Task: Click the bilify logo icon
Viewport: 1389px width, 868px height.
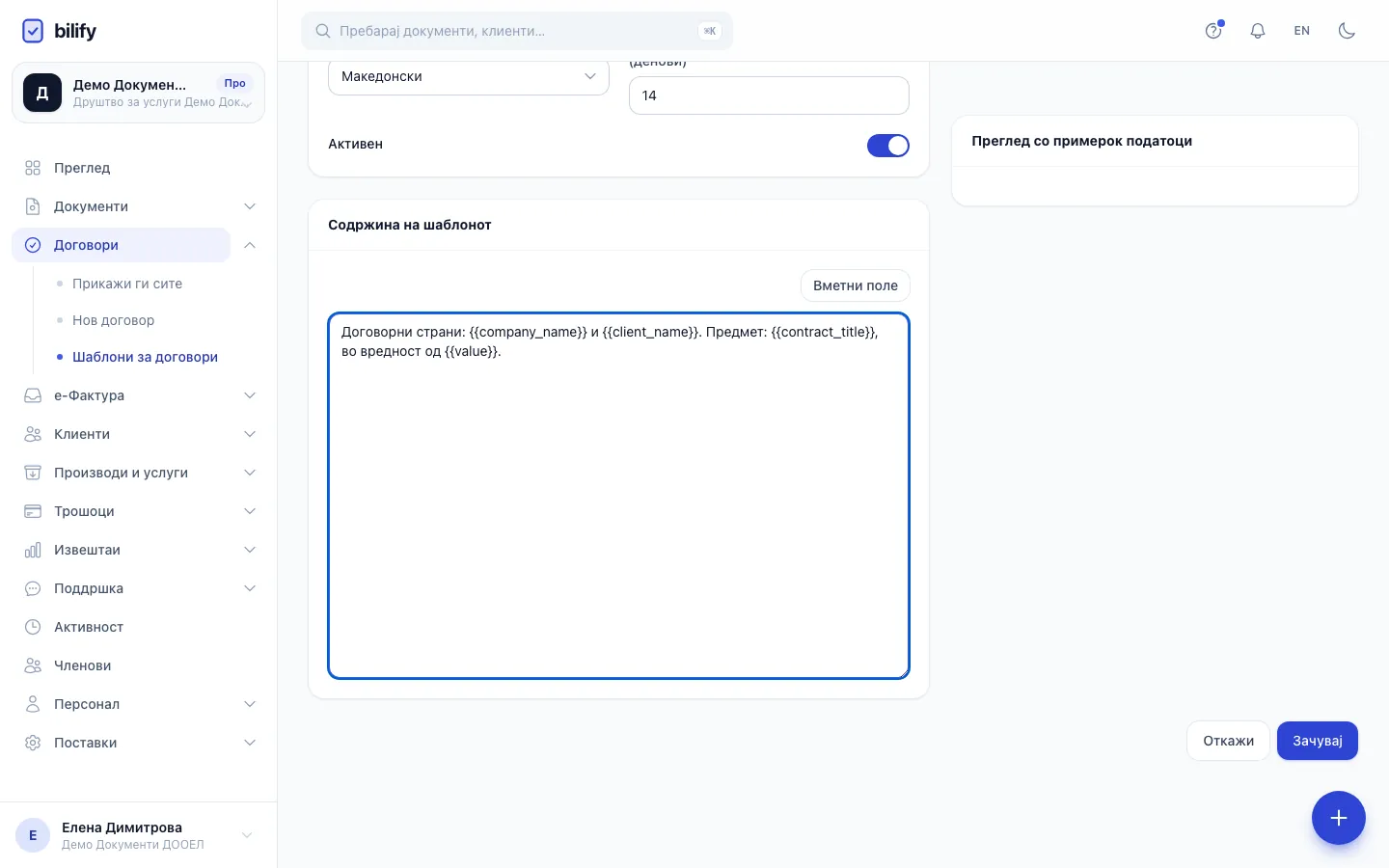Action: click(x=33, y=31)
